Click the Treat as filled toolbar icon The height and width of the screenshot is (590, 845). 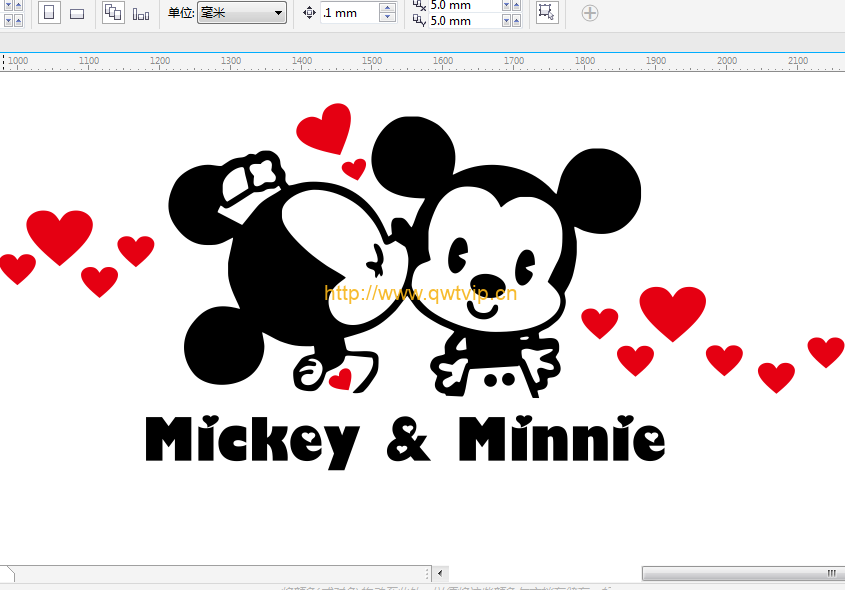[546, 12]
